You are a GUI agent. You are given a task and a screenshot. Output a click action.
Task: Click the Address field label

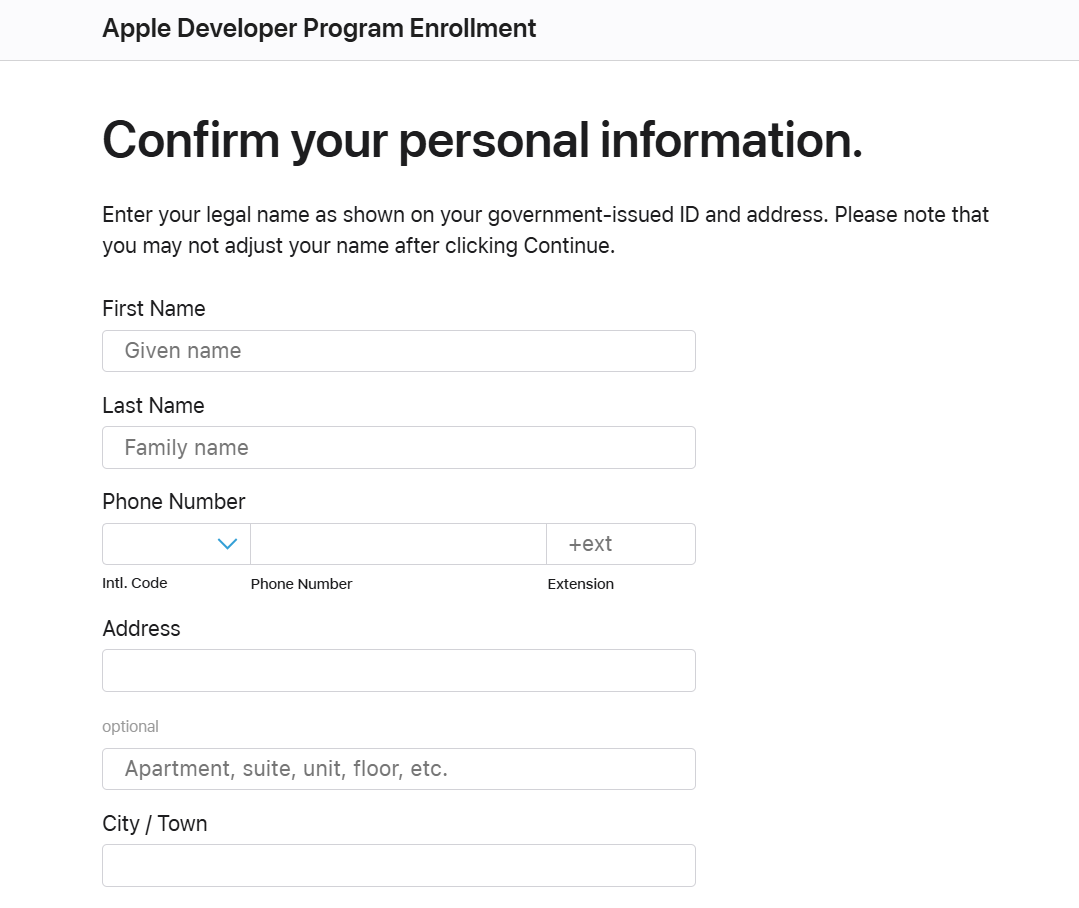click(141, 629)
